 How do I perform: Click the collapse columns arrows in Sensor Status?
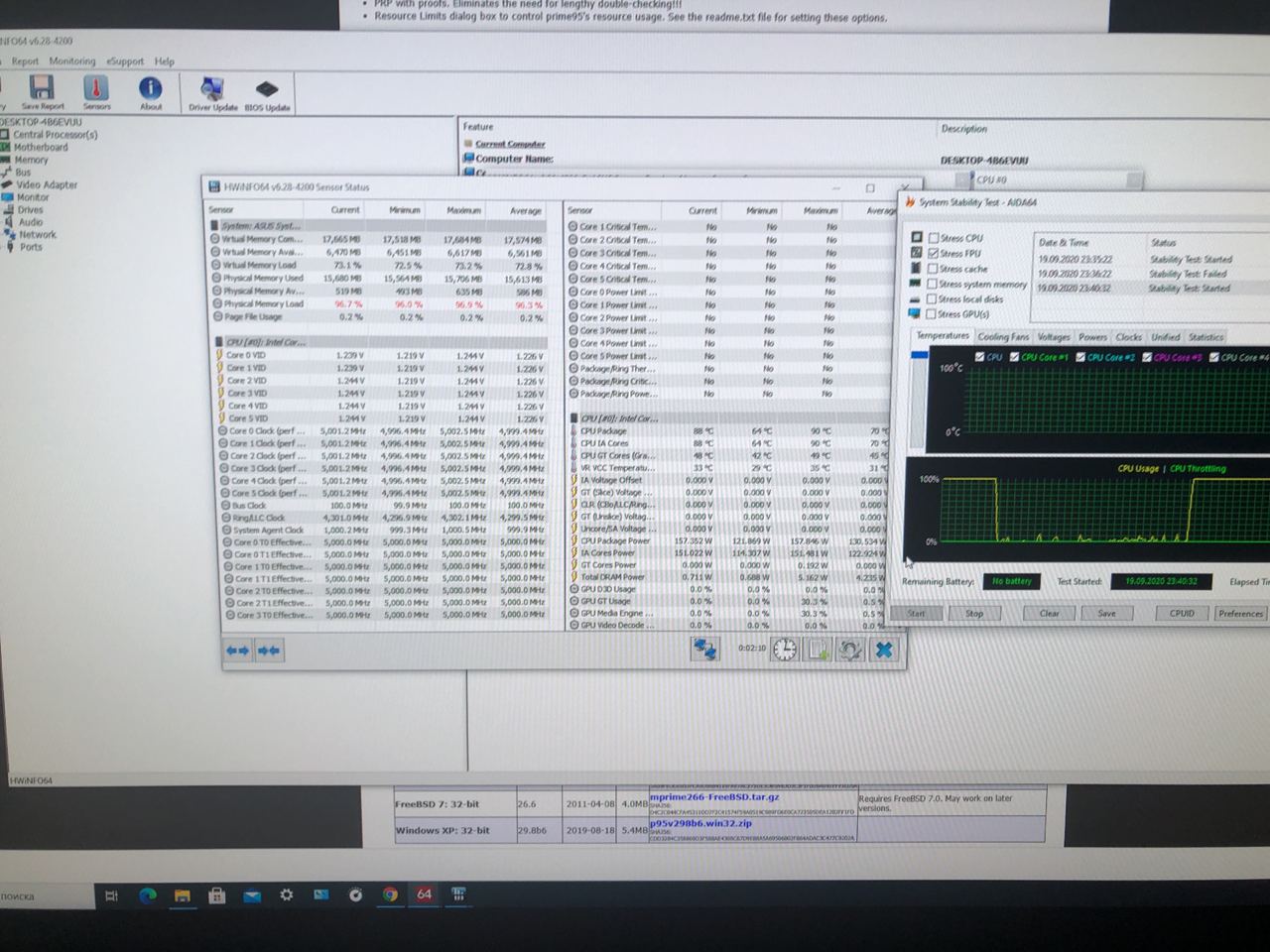point(269,651)
